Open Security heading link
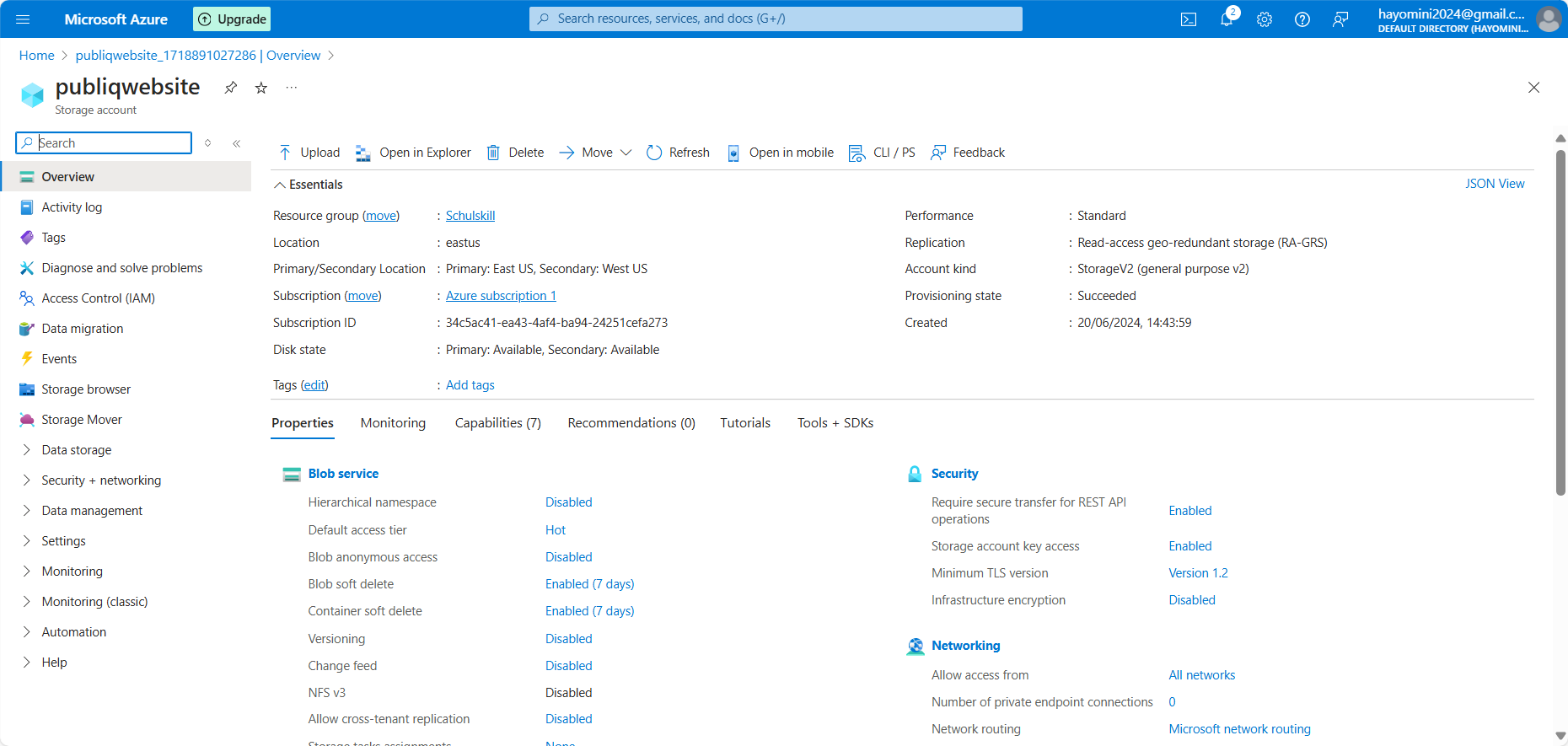Screen dimensions: 1568x746 tap(955, 474)
